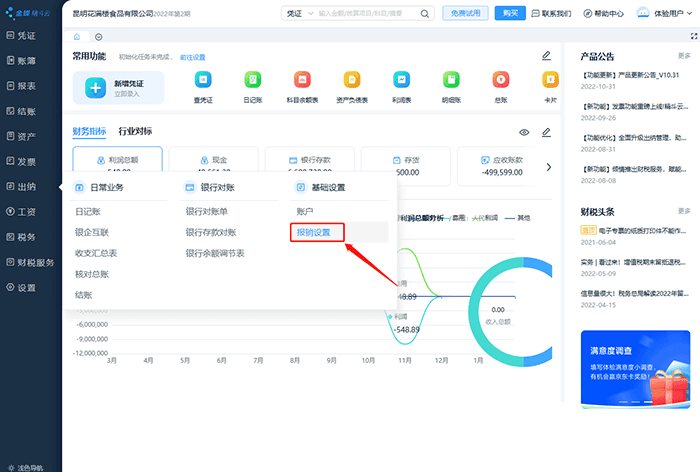Open 报表 in the sidebar
700x472 pixels.
coord(21,86)
